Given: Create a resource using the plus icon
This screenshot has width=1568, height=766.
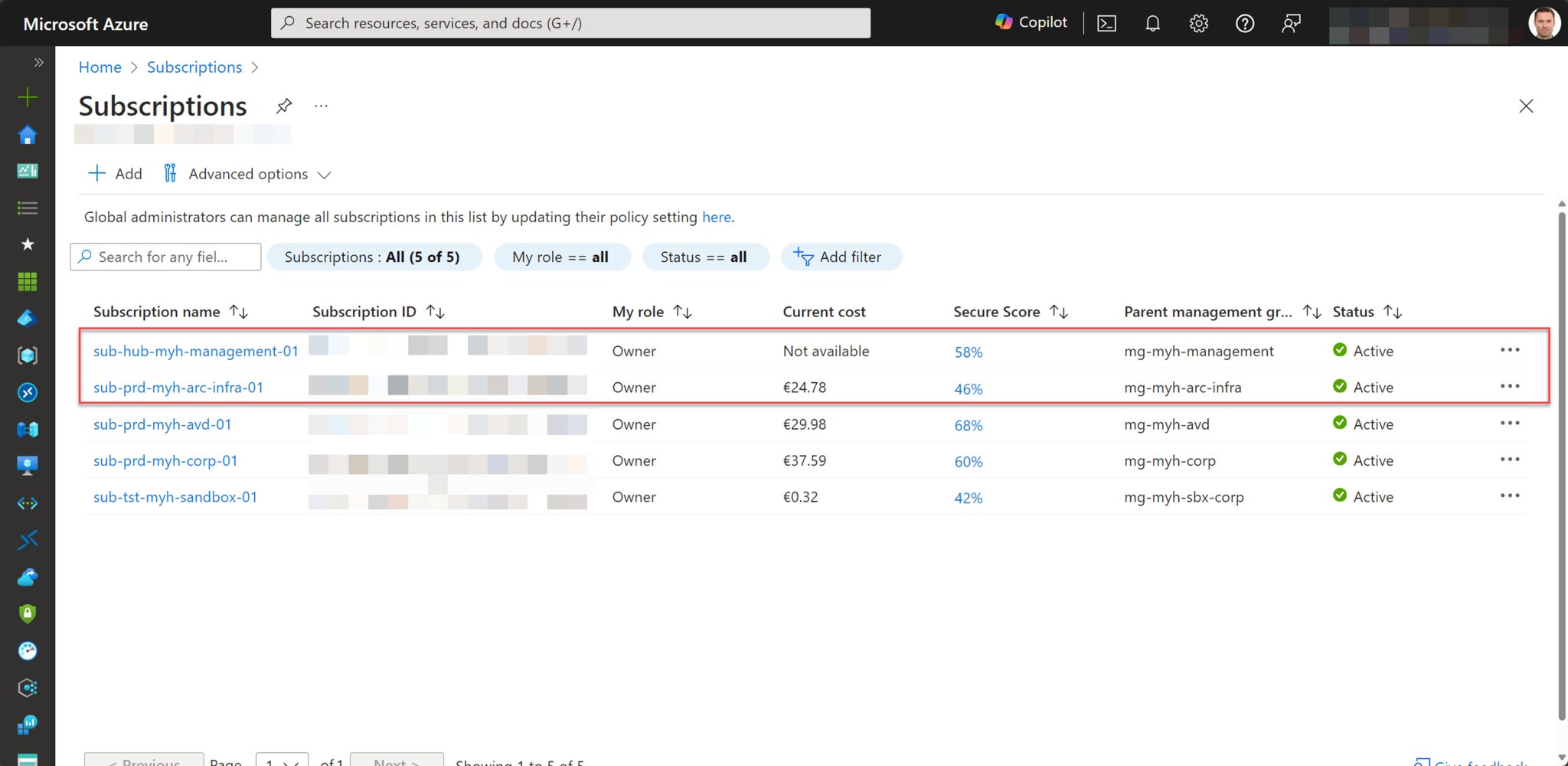Looking at the screenshot, I should click(x=28, y=97).
